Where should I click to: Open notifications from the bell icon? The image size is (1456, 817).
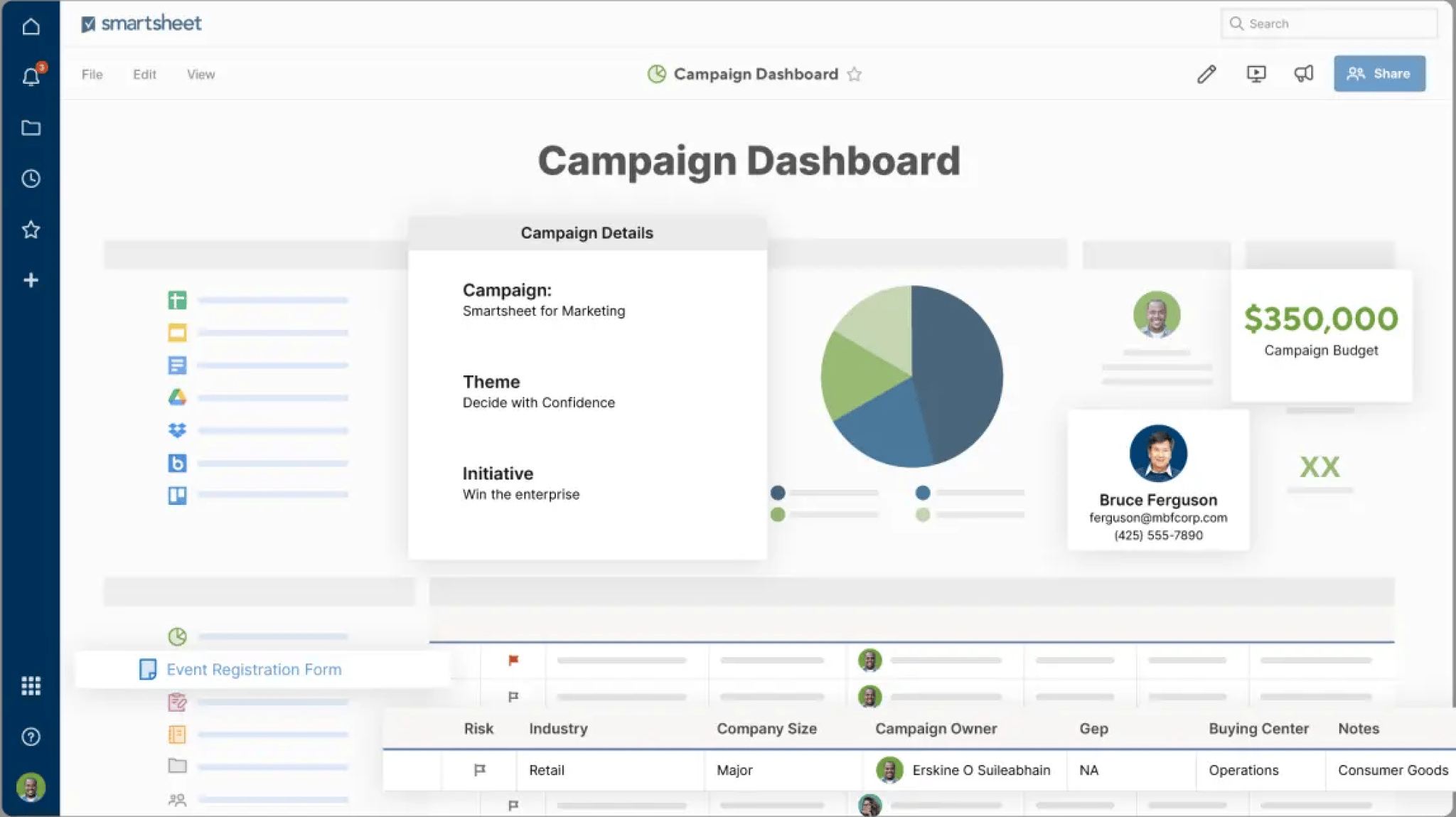pos(31,77)
